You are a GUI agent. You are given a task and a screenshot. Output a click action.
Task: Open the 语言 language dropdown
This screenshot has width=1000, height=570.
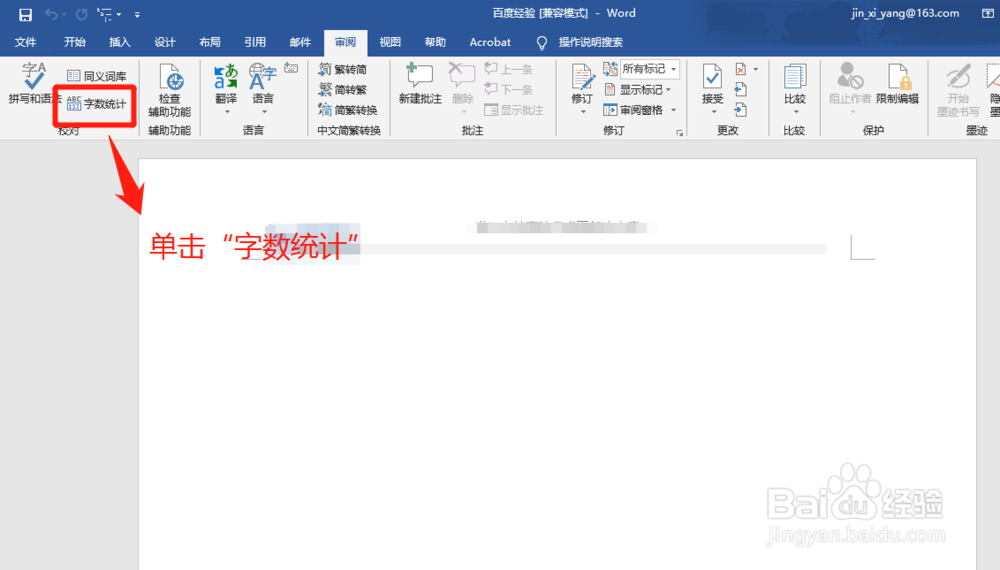[x=263, y=90]
